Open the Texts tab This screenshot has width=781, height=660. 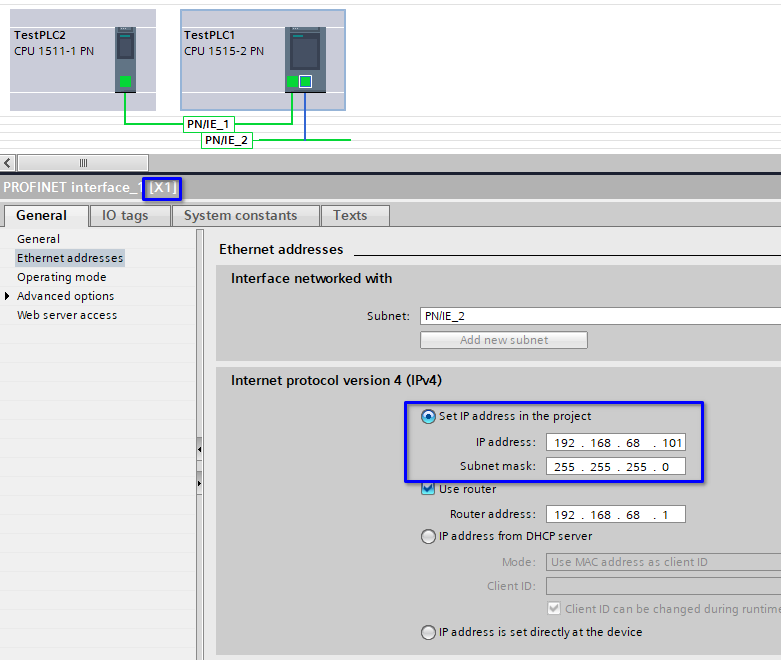355,216
